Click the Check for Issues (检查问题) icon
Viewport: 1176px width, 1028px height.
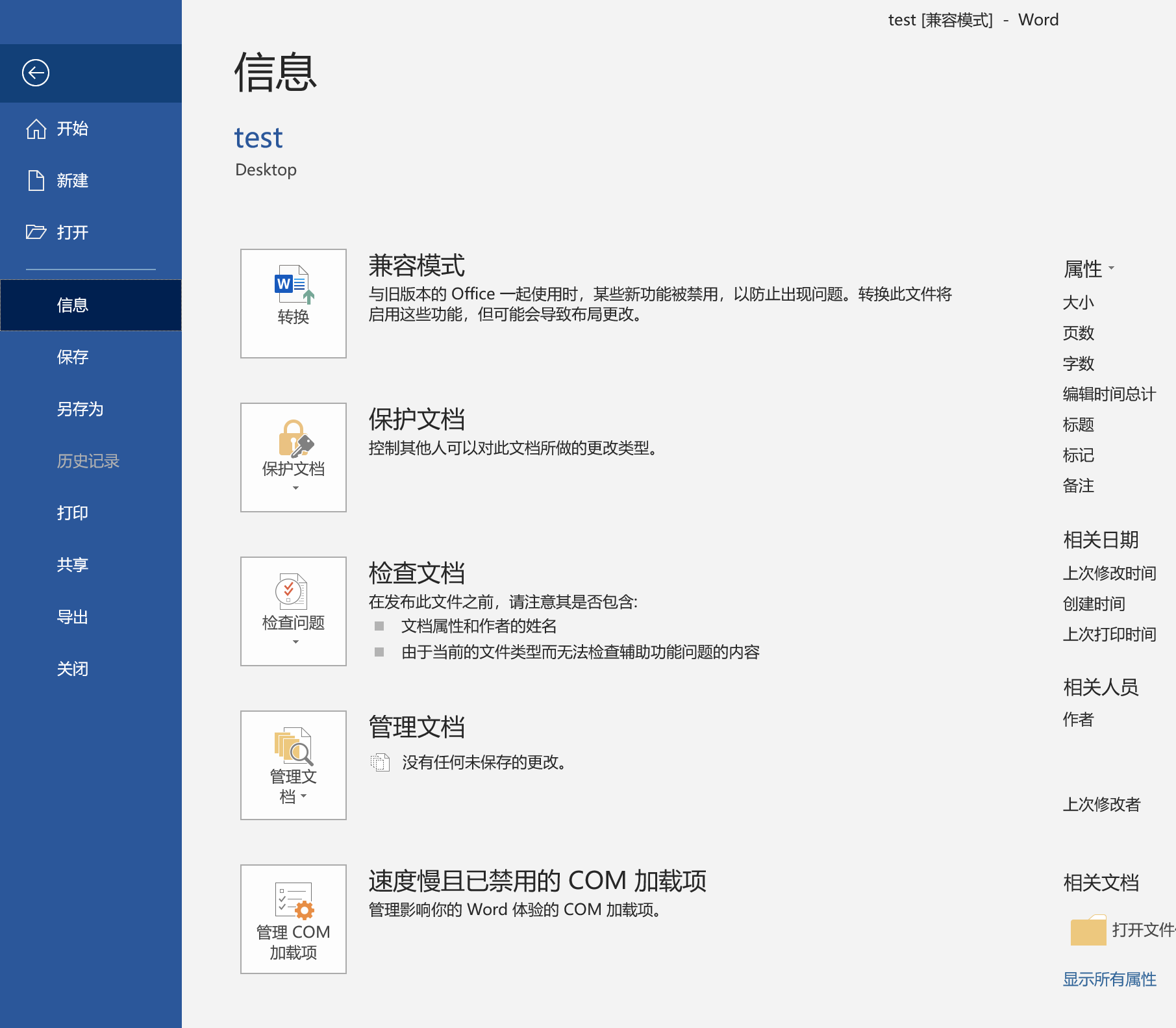[292, 592]
